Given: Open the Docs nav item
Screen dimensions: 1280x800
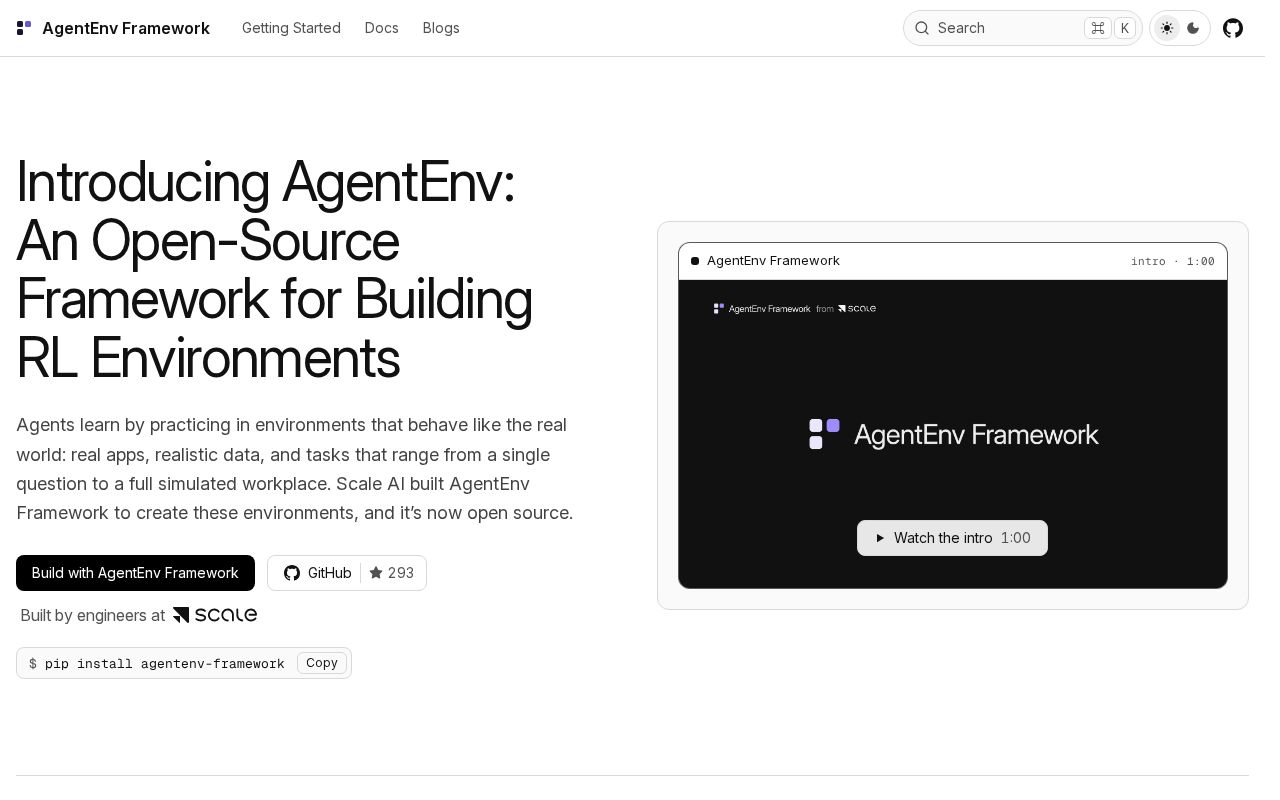Looking at the screenshot, I should pyautogui.click(x=382, y=28).
